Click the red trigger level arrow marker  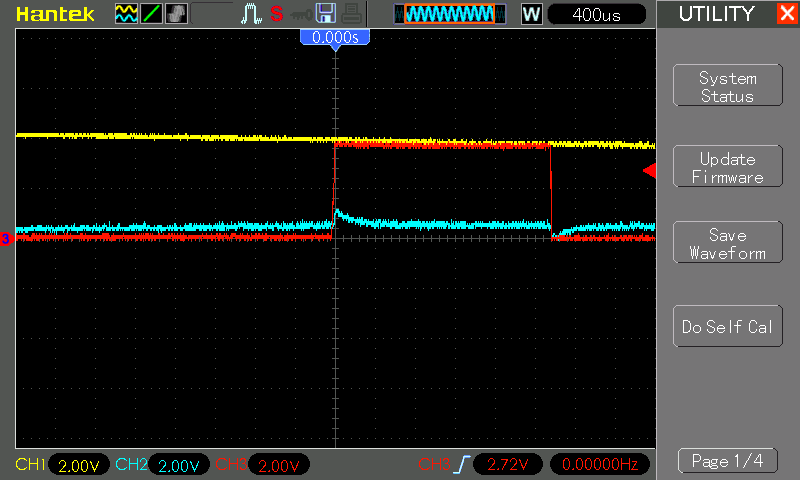point(649,170)
